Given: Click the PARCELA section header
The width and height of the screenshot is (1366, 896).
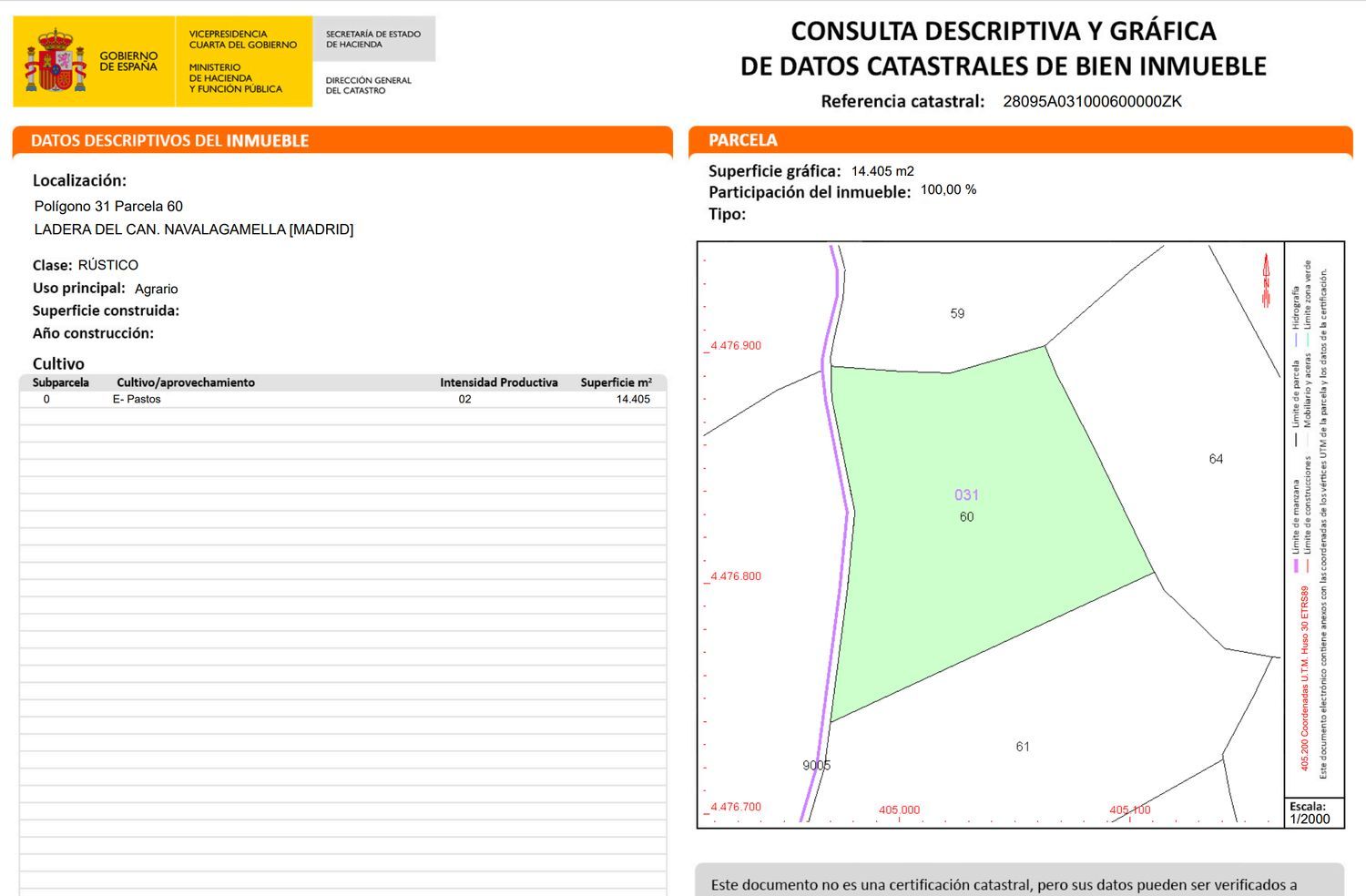Looking at the screenshot, I should click(743, 140).
